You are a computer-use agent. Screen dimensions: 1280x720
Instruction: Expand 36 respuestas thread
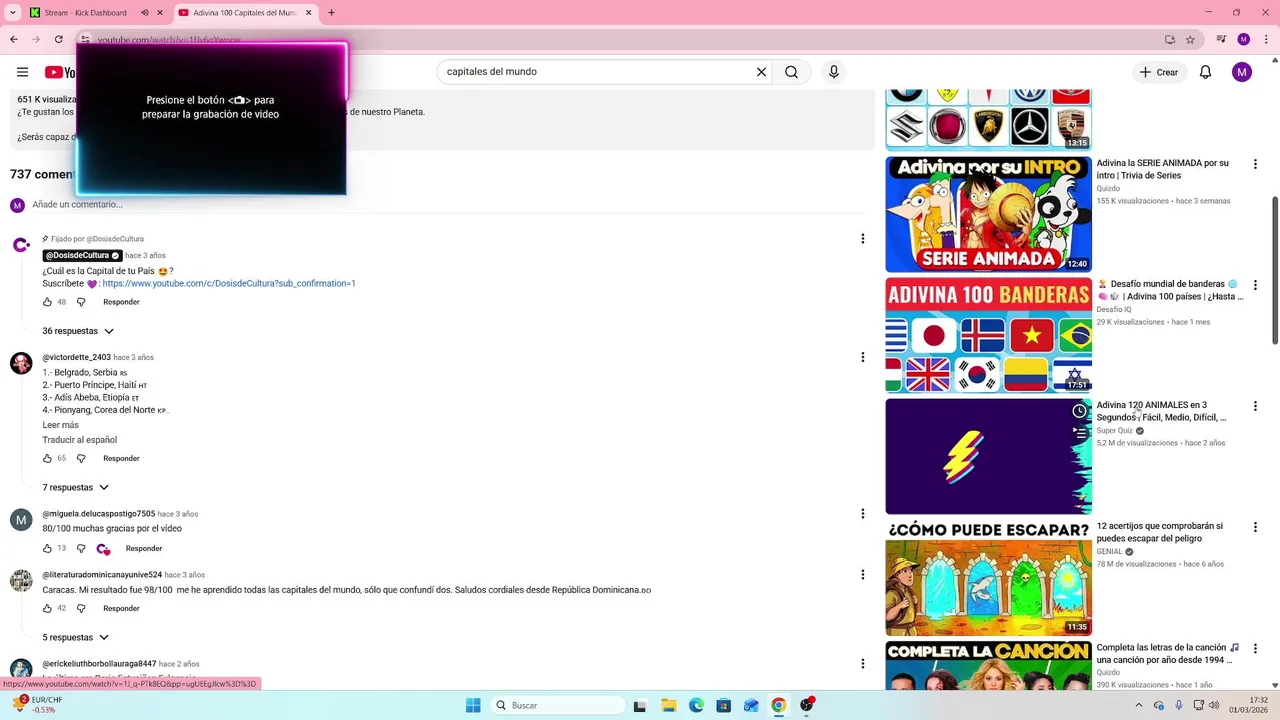[x=78, y=331]
